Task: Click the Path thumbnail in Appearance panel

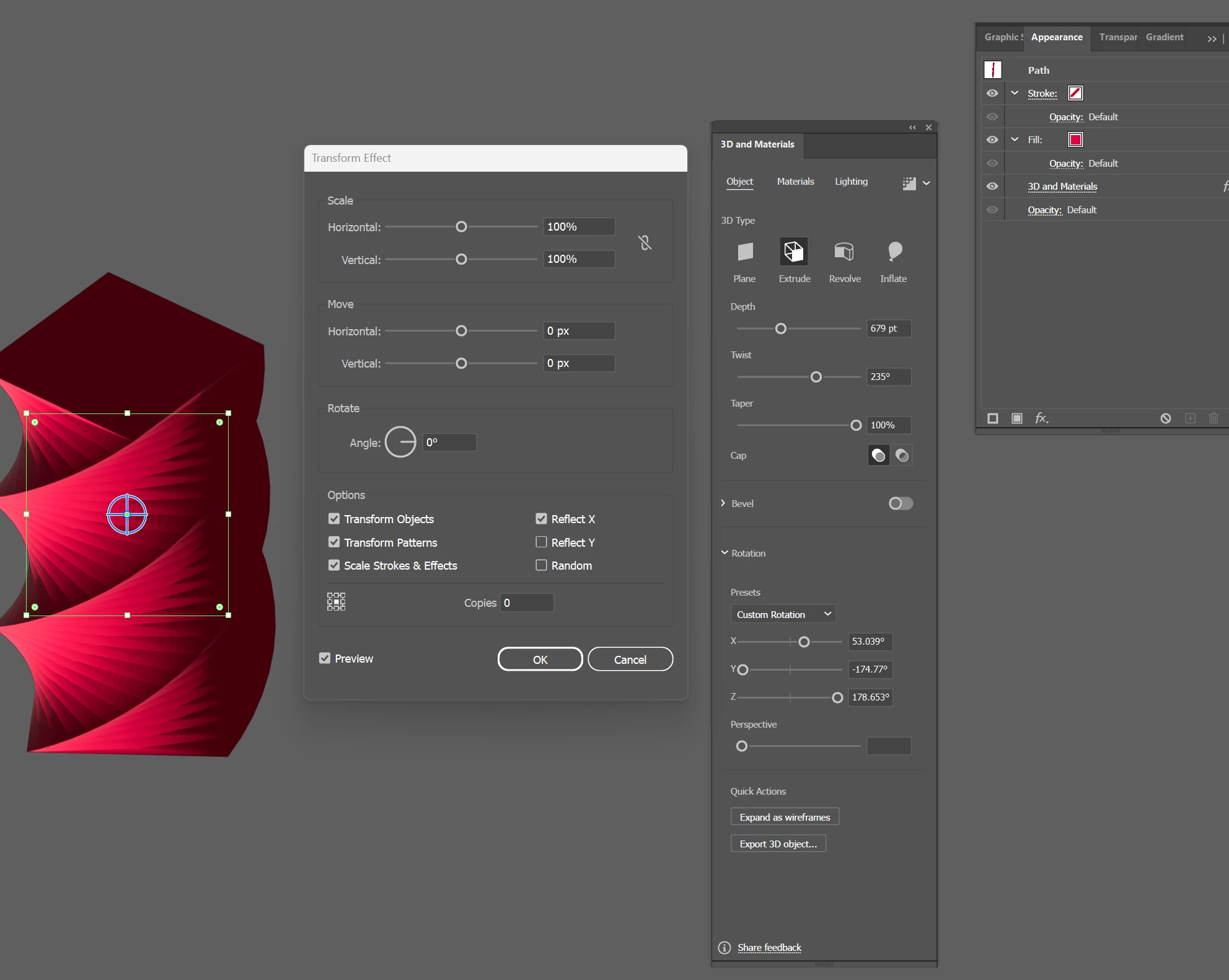Action: (993, 70)
